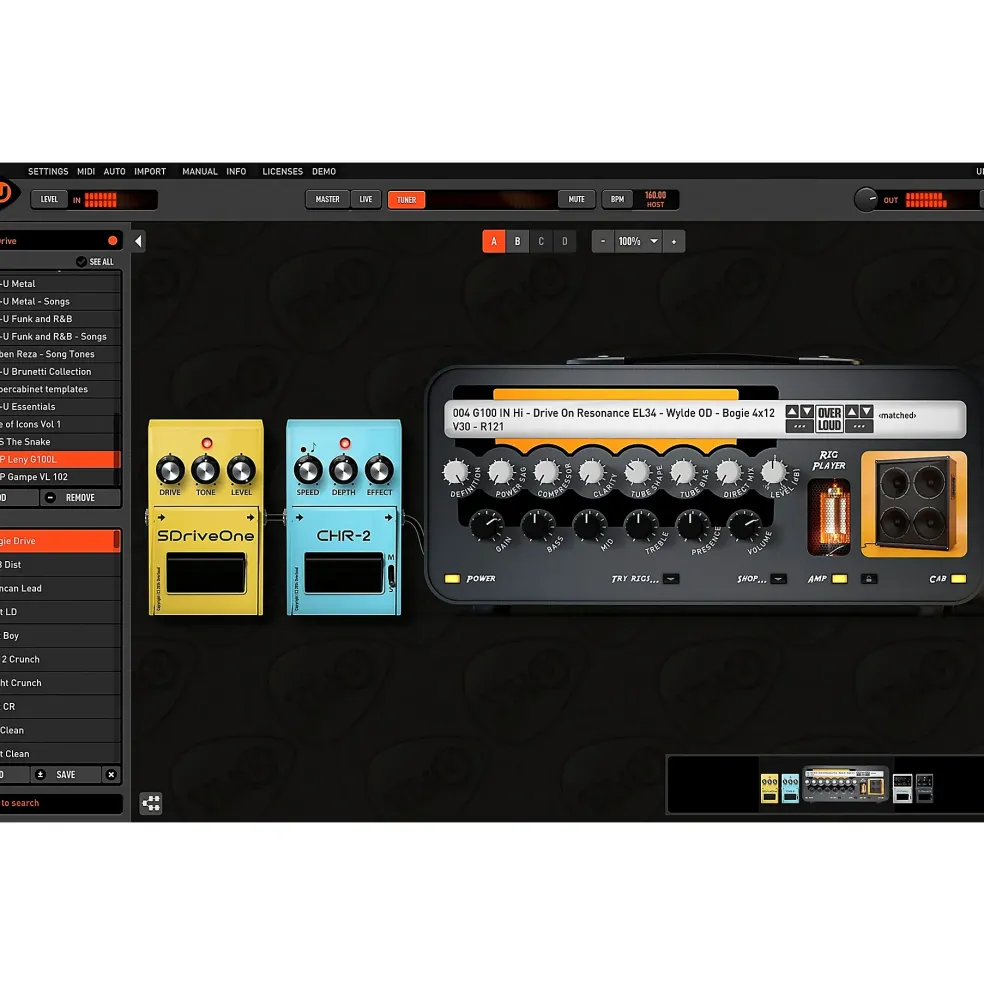Click the SAVE preset button
Image resolution: width=984 pixels, height=985 pixels.
(x=65, y=775)
